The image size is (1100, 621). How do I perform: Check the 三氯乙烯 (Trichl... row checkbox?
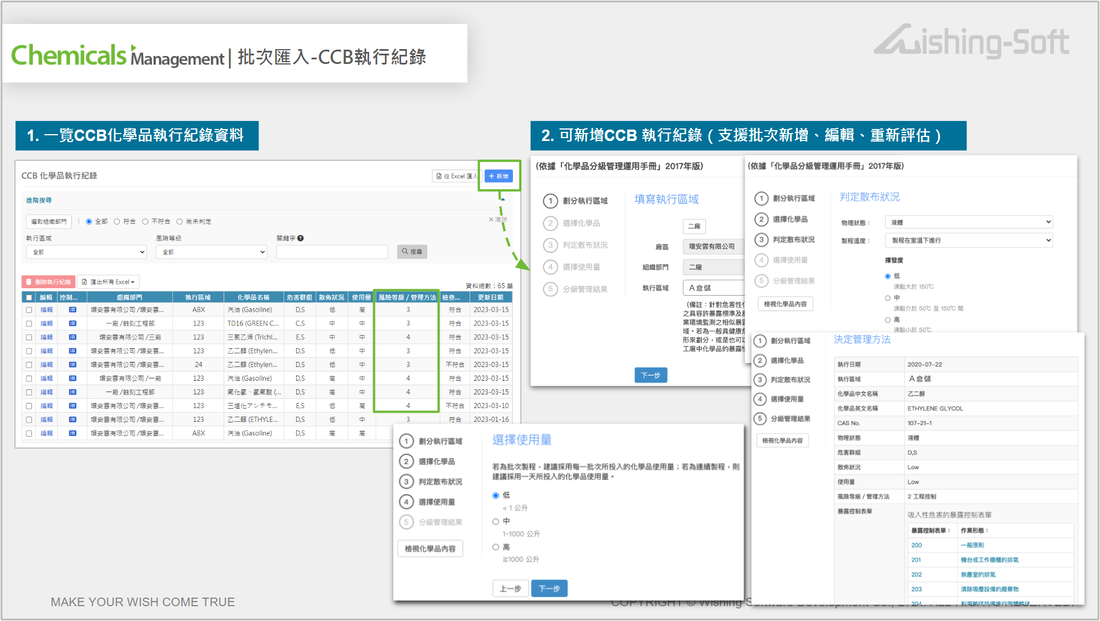click(29, 338)
